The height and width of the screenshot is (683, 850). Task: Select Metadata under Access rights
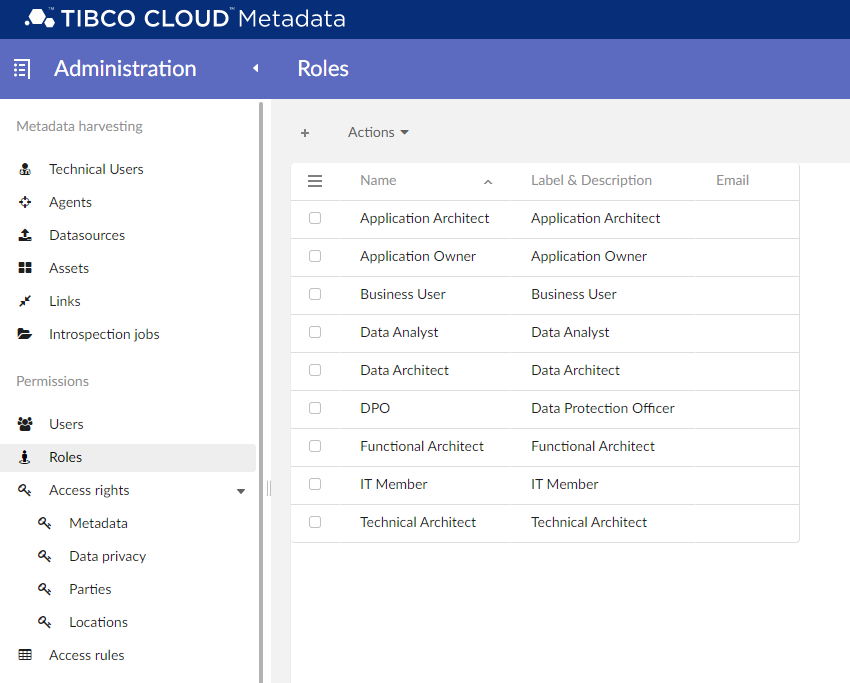(x=99, y=522)
